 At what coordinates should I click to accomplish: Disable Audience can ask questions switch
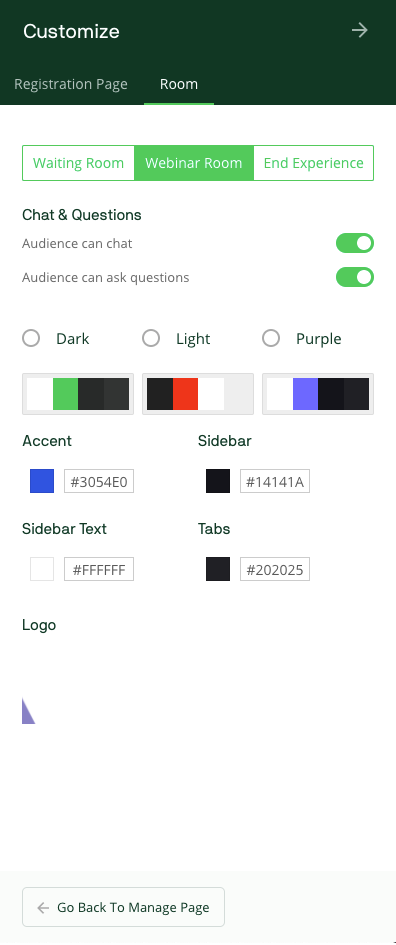click(355, 277)
